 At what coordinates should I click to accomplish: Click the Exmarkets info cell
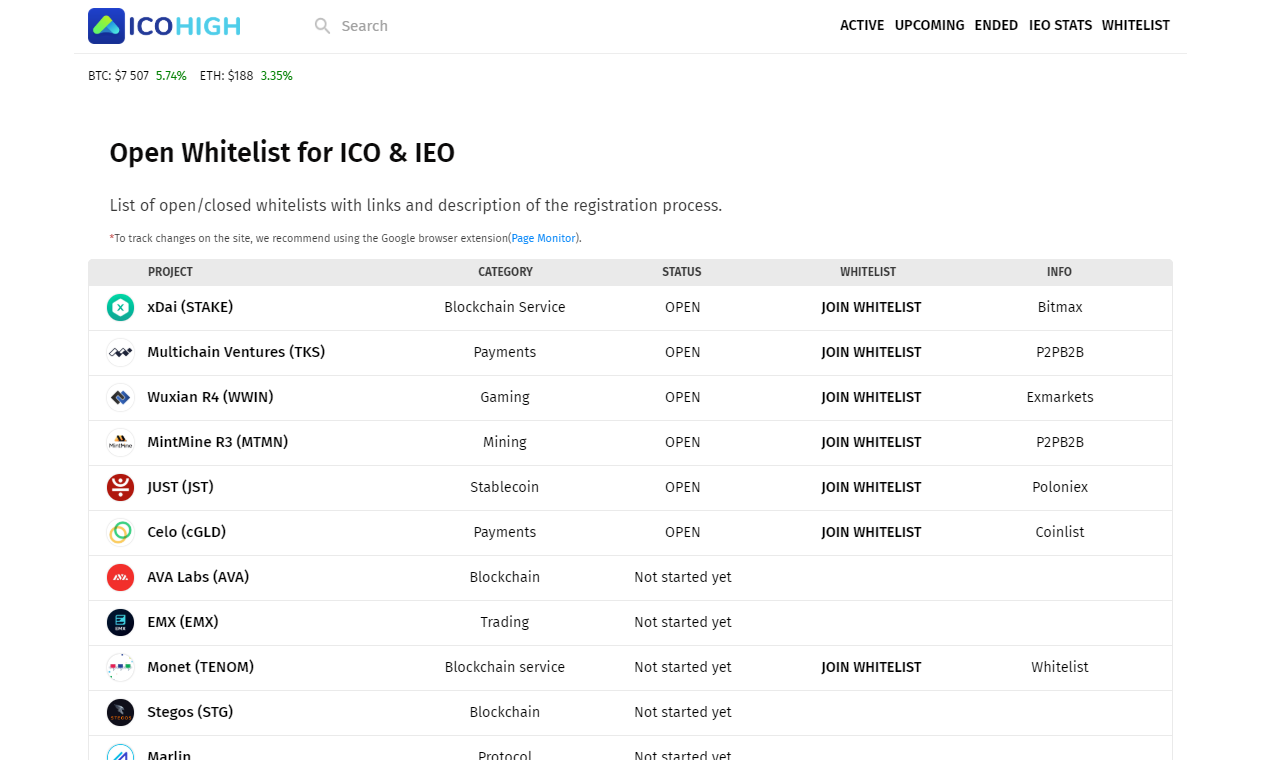coord(1060,398)
